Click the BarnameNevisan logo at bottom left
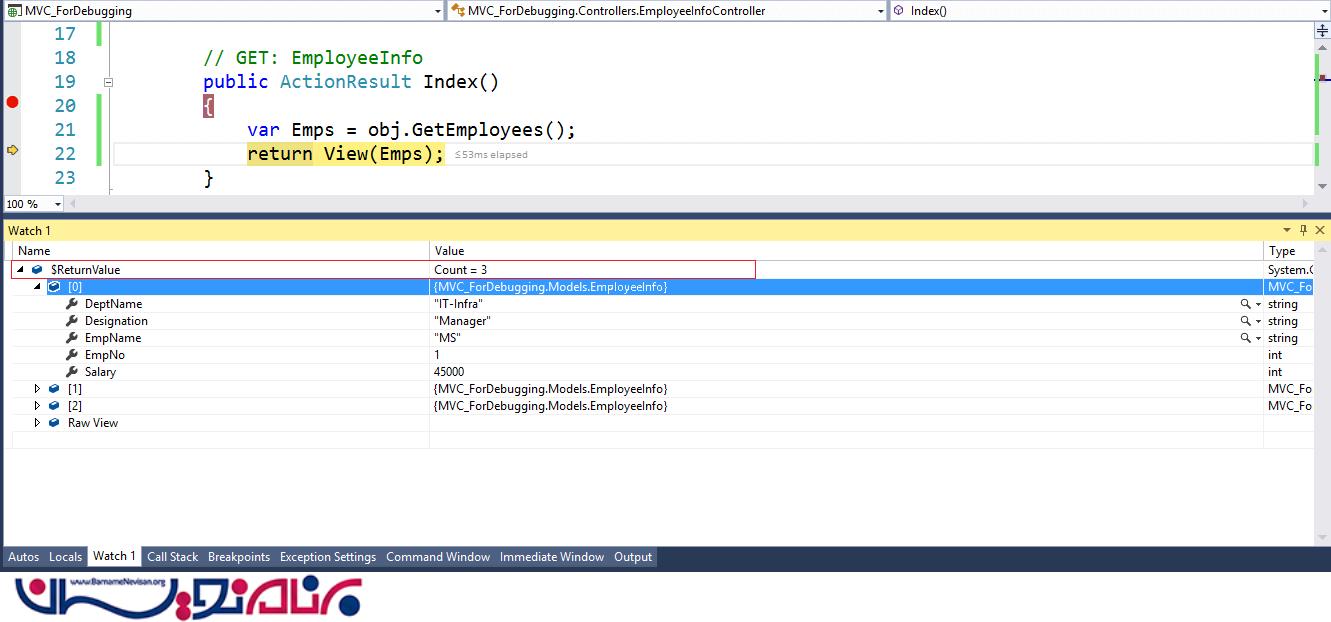The width and height of the screenshot is (1331, 622). coord(188,596)
